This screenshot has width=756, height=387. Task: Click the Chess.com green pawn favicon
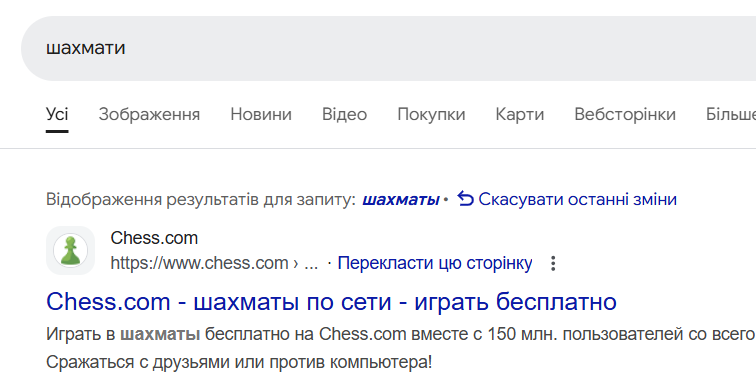70,251
